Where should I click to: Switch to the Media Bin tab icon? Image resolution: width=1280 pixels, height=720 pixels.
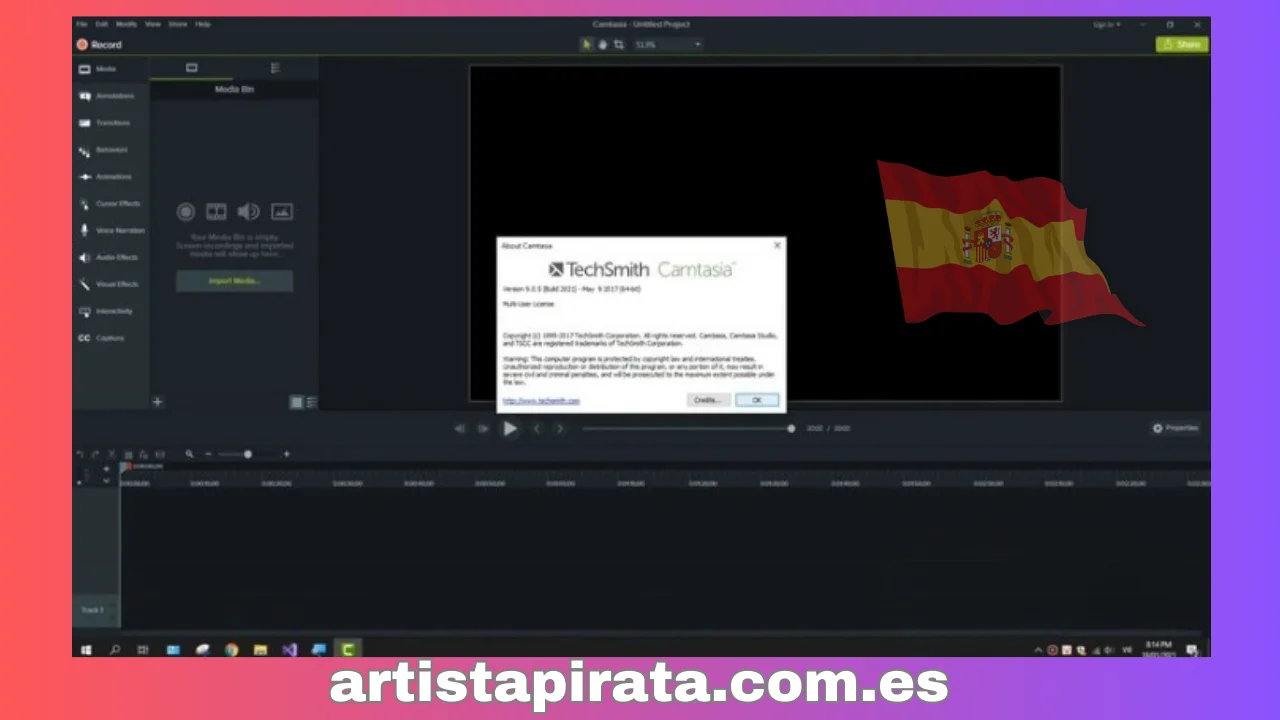[192, 68]
